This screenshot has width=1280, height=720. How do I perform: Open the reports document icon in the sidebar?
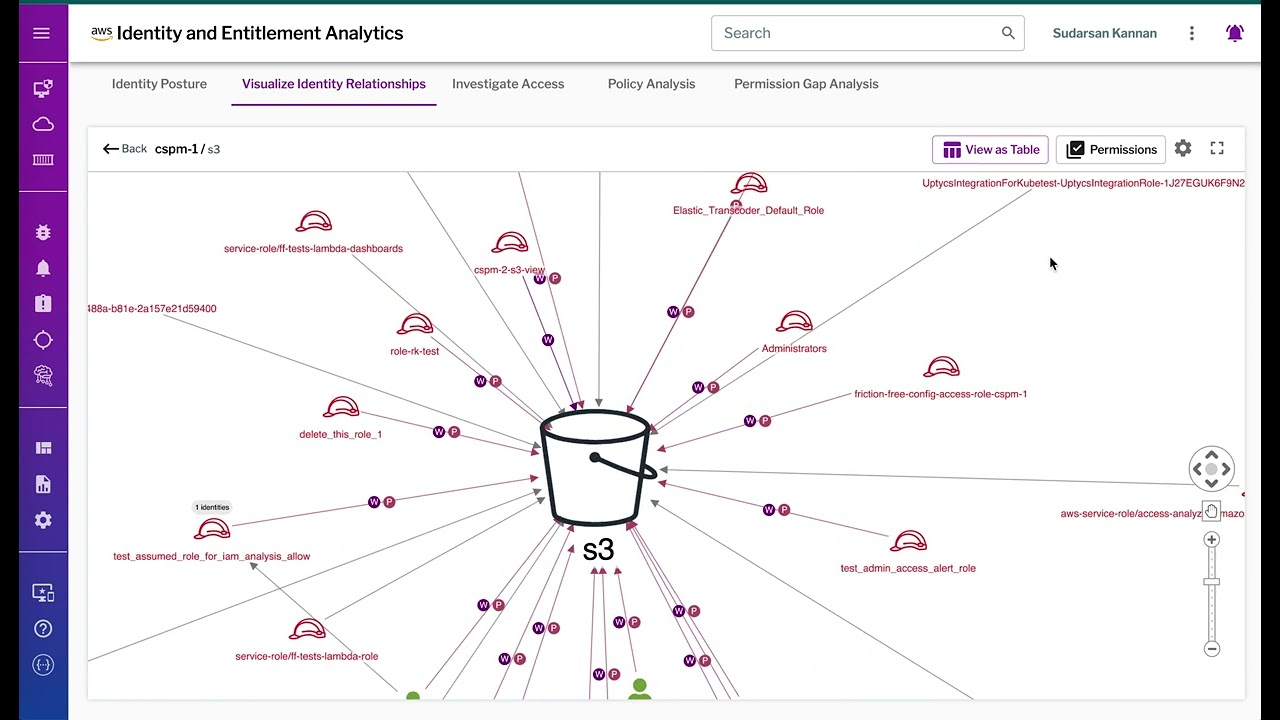(43, 484)
